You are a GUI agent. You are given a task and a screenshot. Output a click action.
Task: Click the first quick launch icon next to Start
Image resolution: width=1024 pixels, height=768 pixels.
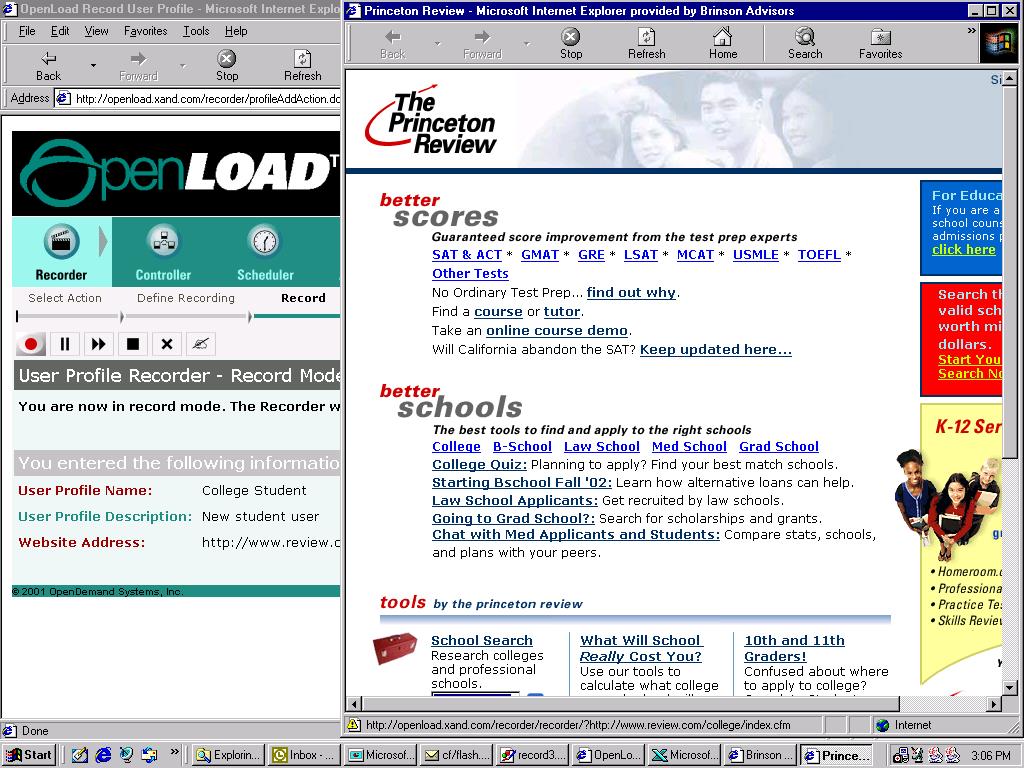[x=80, y=755]
